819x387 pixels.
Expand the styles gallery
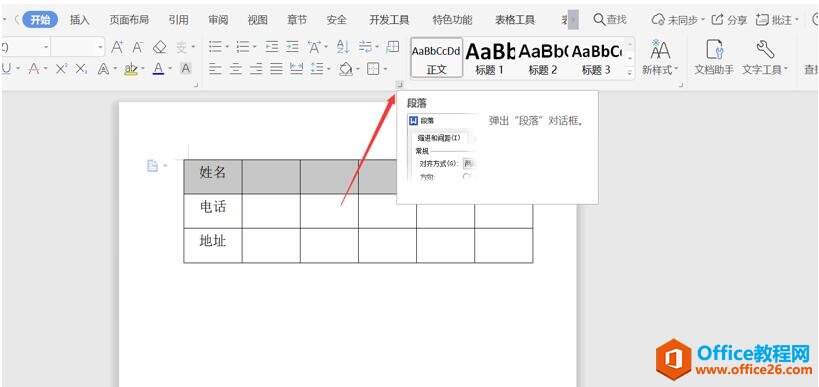click(630, 72)
